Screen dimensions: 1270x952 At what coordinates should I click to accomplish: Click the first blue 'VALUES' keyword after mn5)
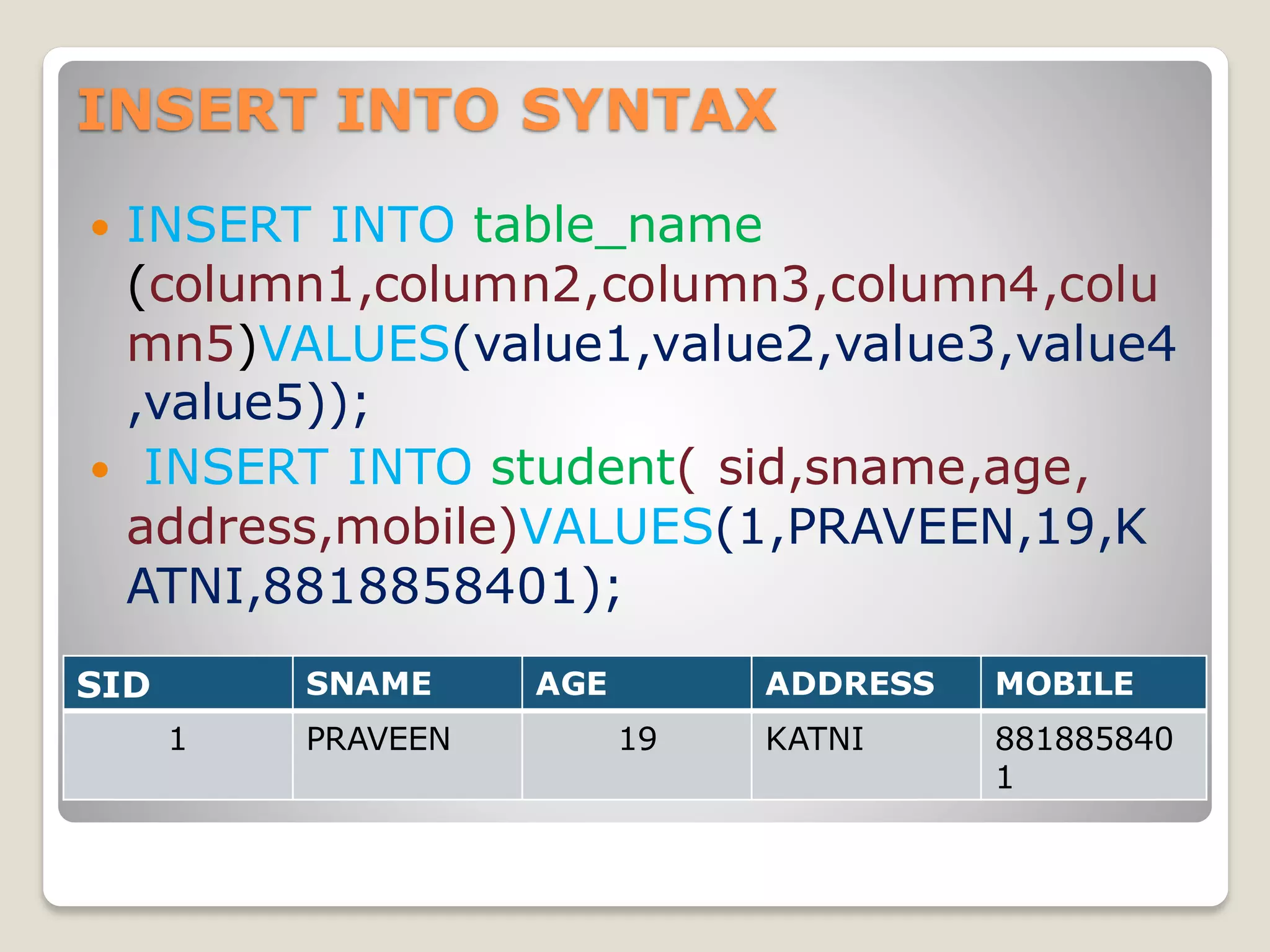pyautogui.click(x=355, y=343)
